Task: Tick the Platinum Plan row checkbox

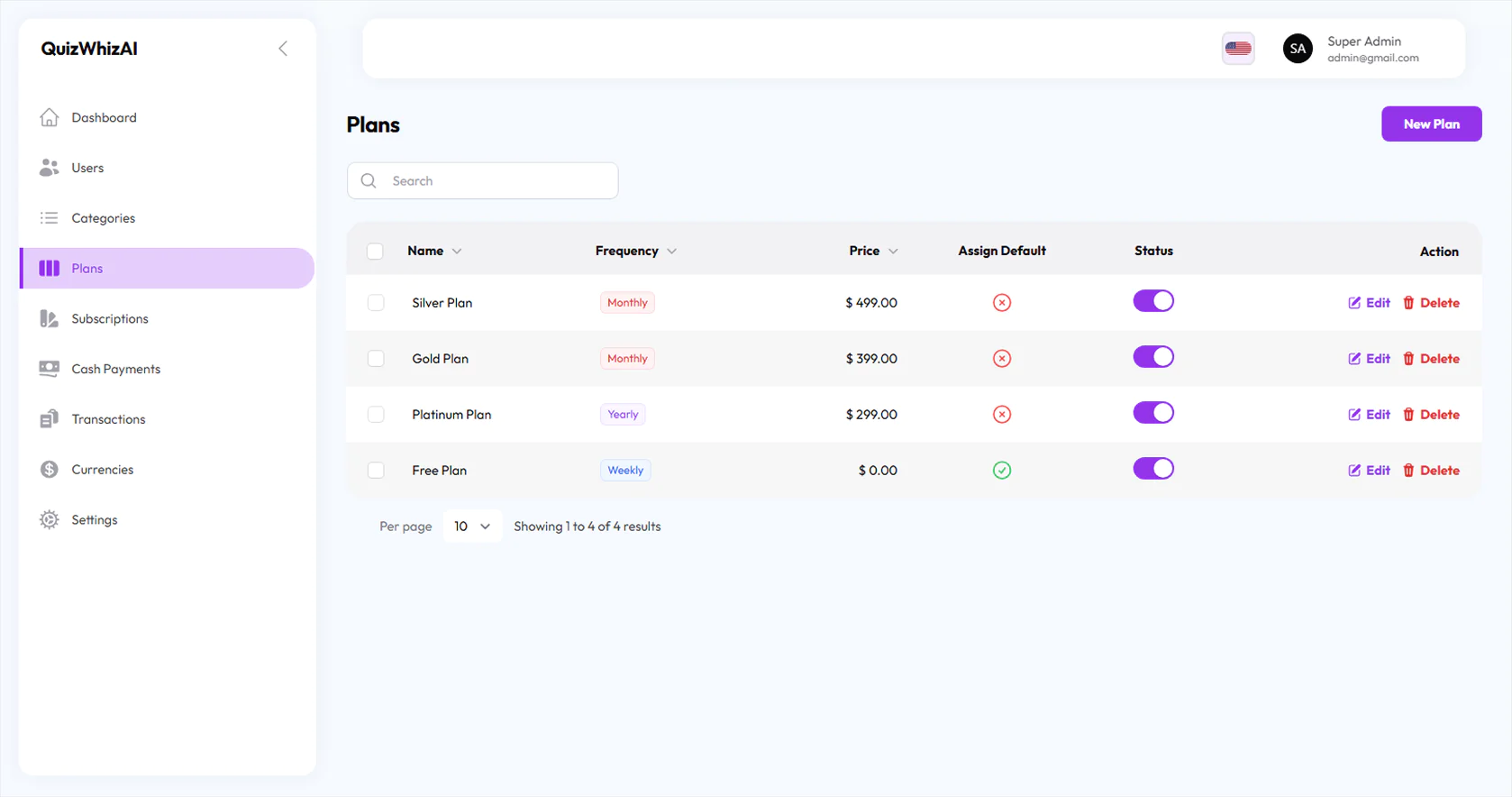Action: [376, 415]
